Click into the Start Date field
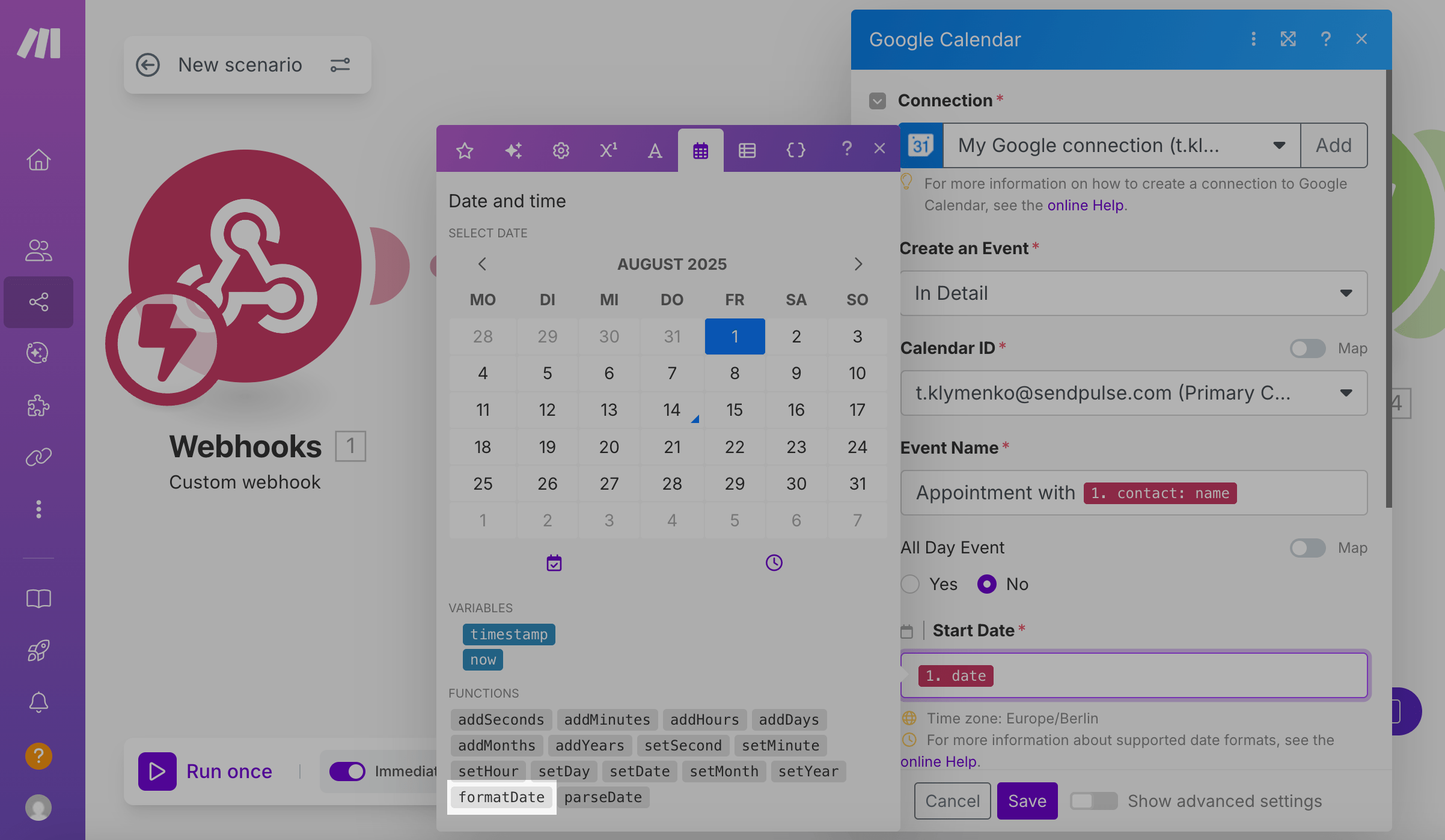The width and height of the screenshot is (1445, 840). [x=1172, y=675]
